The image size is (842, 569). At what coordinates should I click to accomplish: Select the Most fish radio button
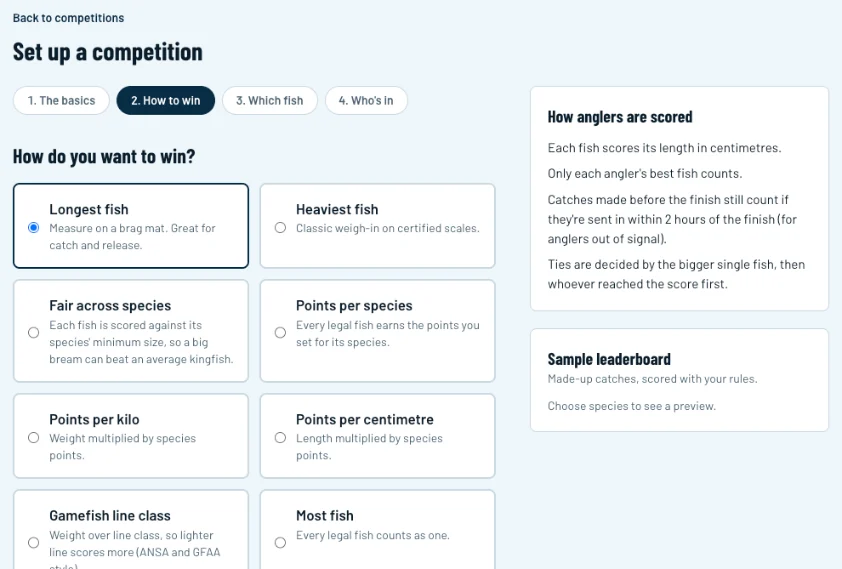coord(280,542)
